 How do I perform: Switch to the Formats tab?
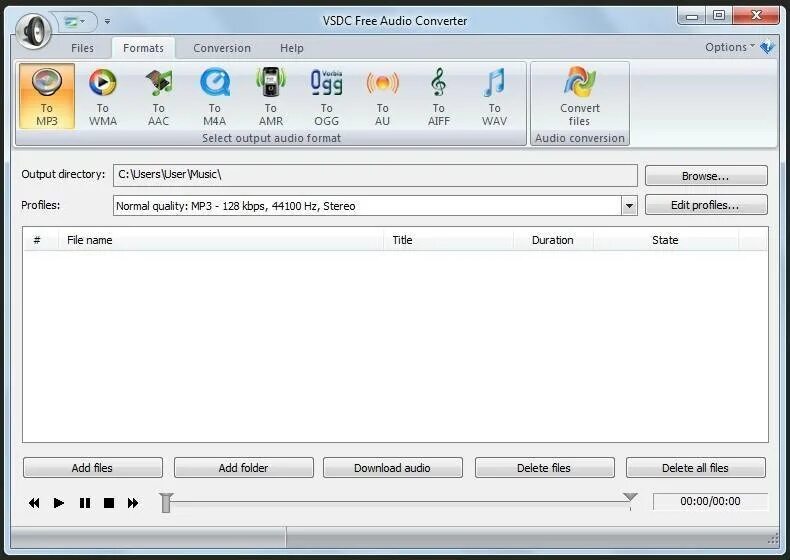[x=143, y=48]
